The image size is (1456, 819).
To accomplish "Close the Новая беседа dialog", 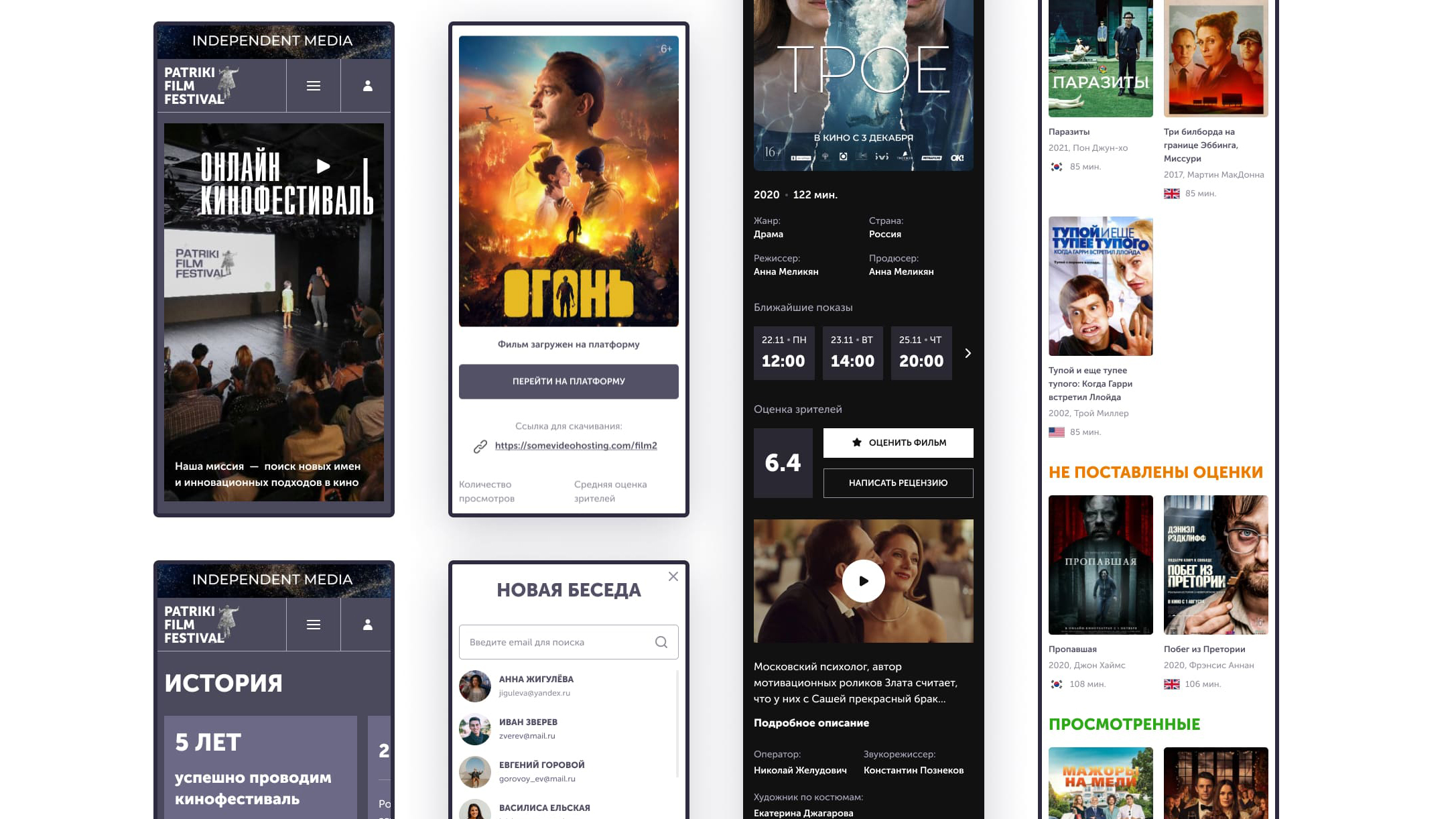I will coord(673,576).
